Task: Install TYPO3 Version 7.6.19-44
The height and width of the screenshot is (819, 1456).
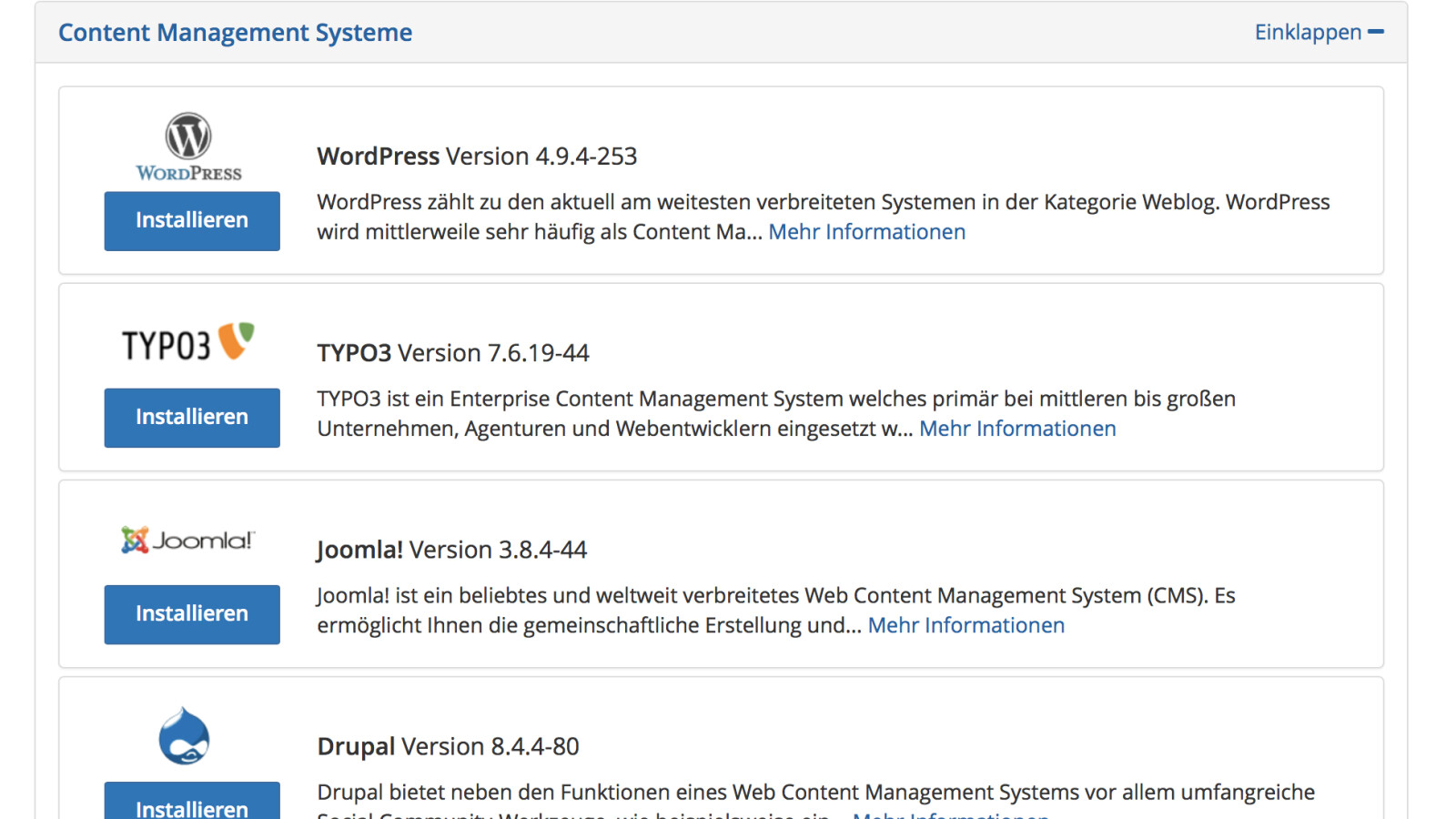Action: (x=191, y=417)
